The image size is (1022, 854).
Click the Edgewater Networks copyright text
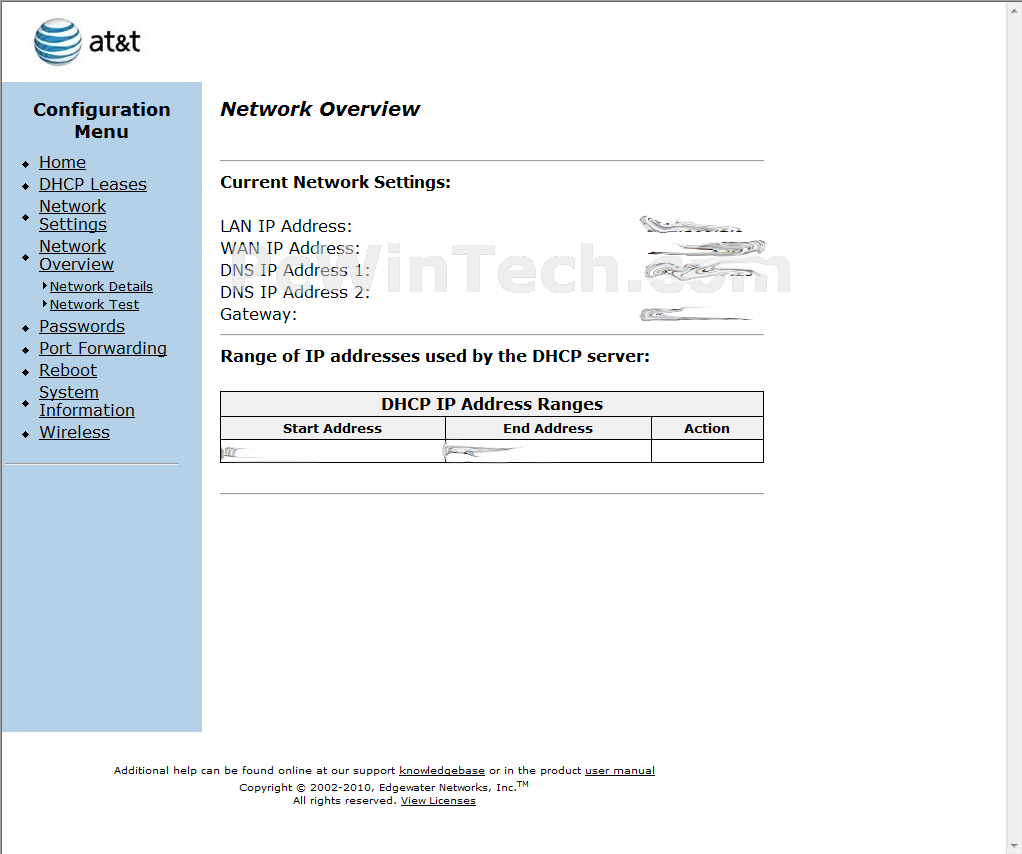384,787
